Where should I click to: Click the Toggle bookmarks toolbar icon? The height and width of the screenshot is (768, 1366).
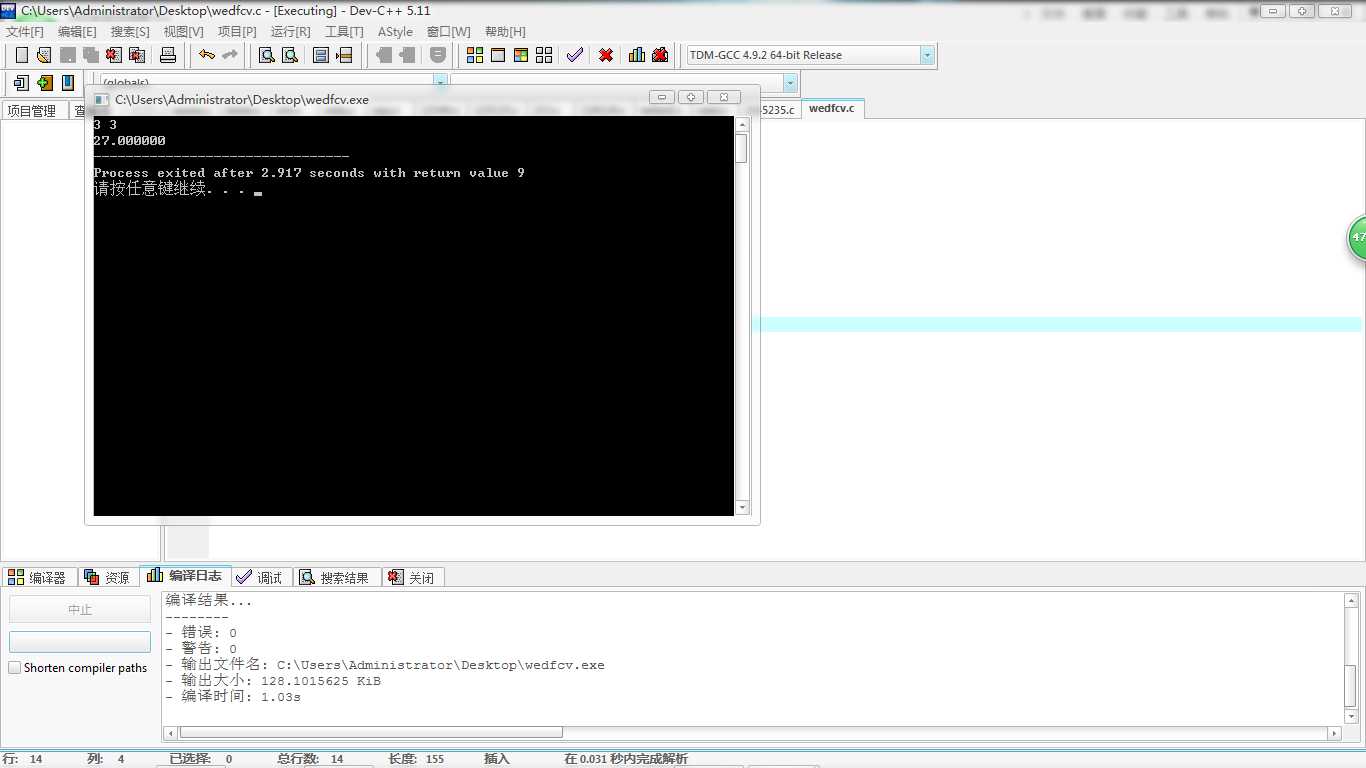[44, 83]
